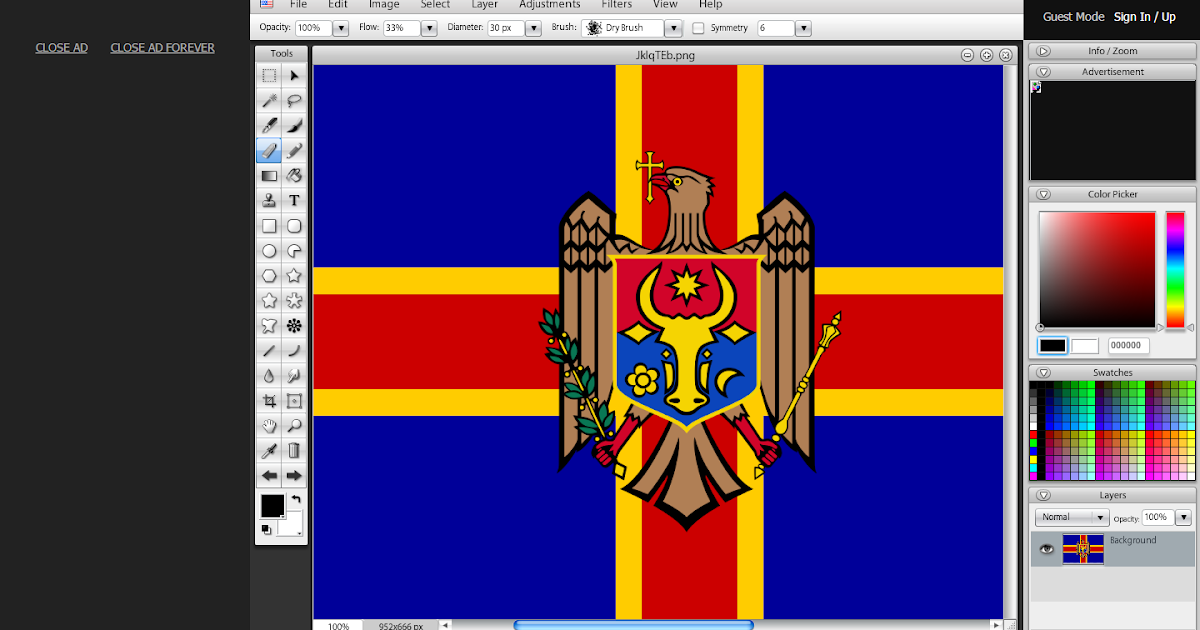This screenshot has width=1200, height=630.
Task: Select the Rounded Rectangle shape tool
Action: 294,226
